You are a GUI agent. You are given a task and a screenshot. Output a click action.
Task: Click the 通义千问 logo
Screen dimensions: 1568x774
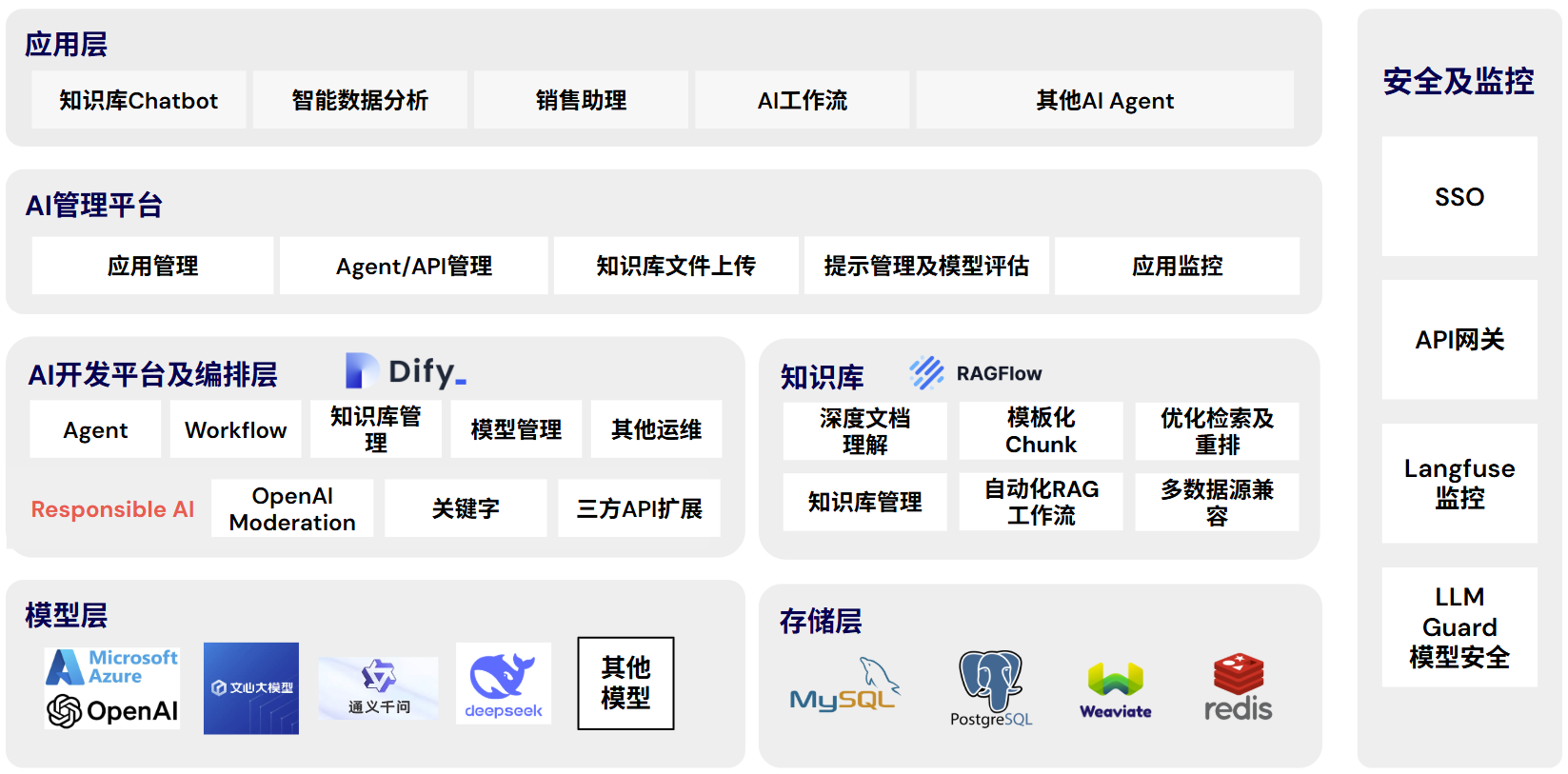click(x=378, y=687)
